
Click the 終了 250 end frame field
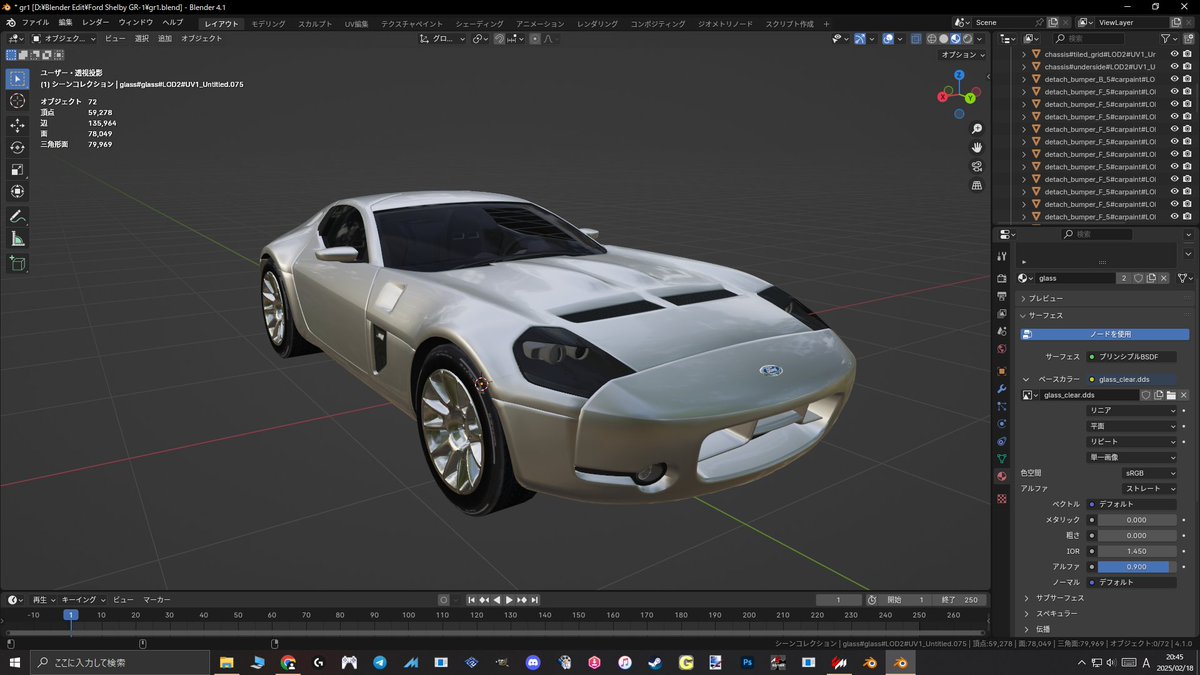[961, 600]
